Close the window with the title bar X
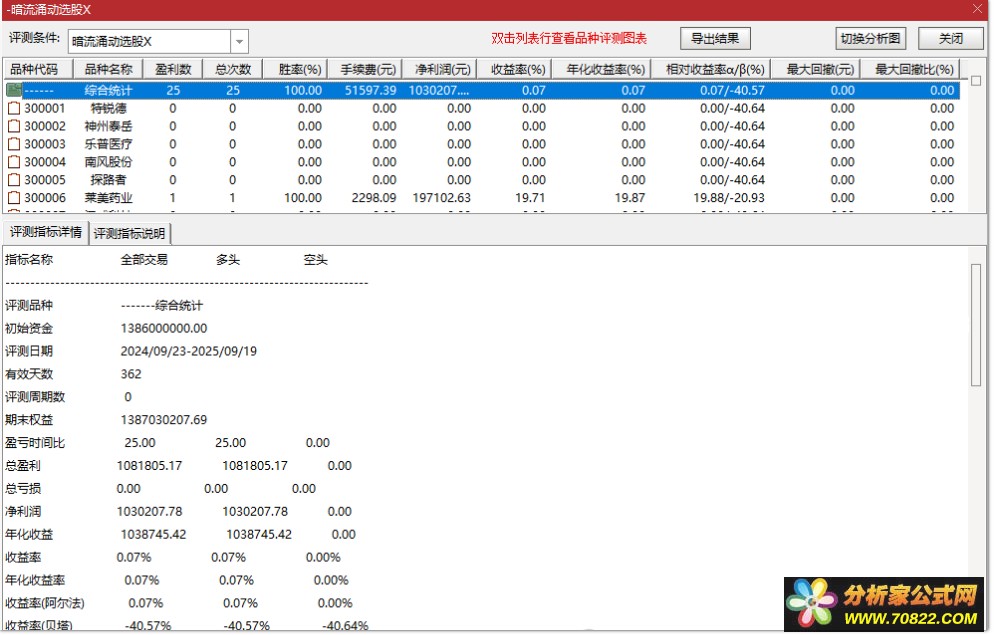The image size is (994, 635). point(977,8)
